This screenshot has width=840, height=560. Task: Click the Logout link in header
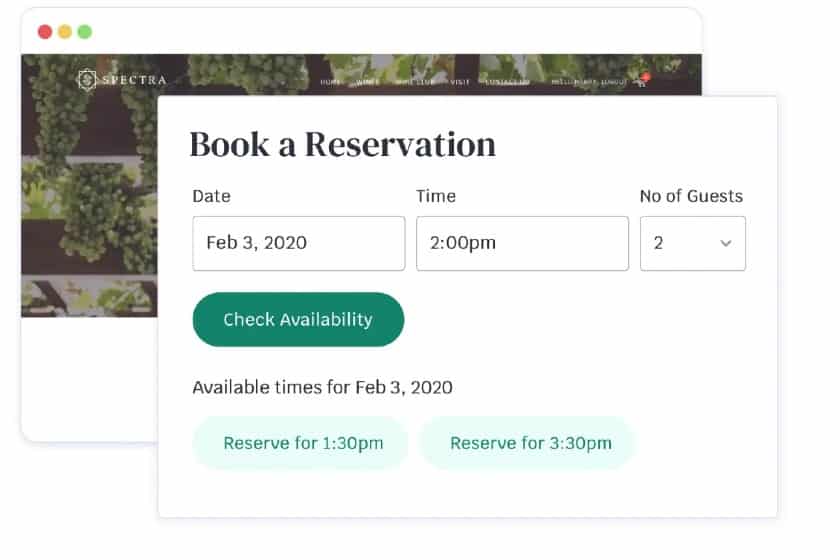[614, 82]
